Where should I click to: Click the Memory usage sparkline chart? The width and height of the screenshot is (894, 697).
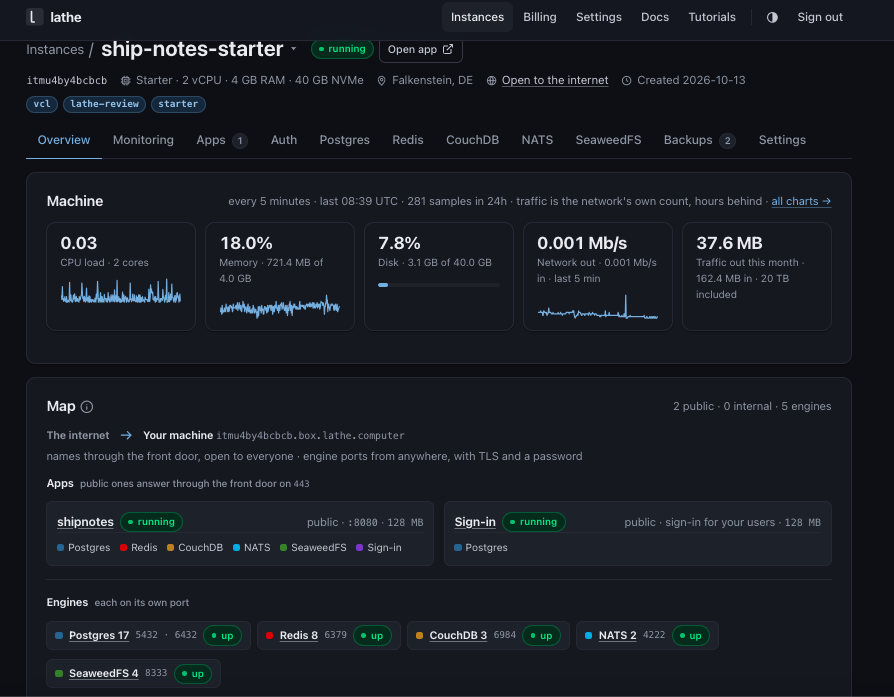click(279, 307)
